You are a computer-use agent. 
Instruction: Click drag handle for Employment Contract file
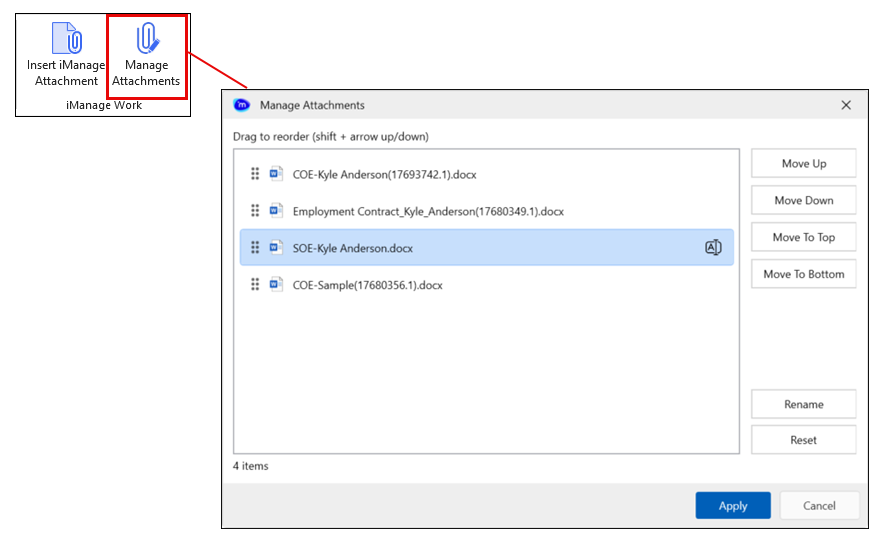pos(255,211)
